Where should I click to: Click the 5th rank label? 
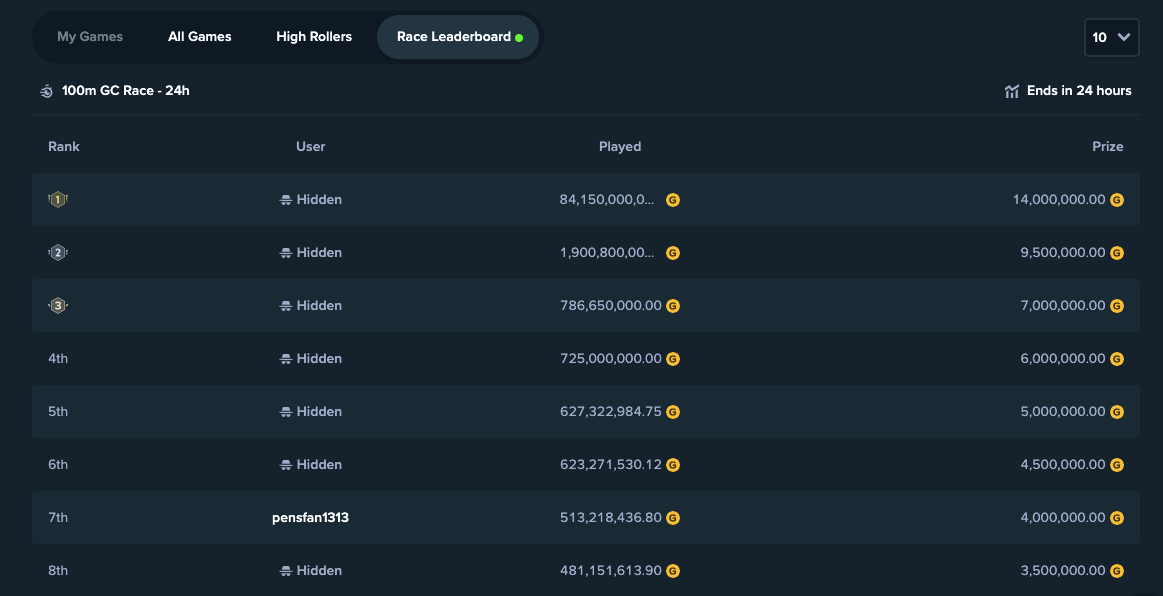point(58,411)
